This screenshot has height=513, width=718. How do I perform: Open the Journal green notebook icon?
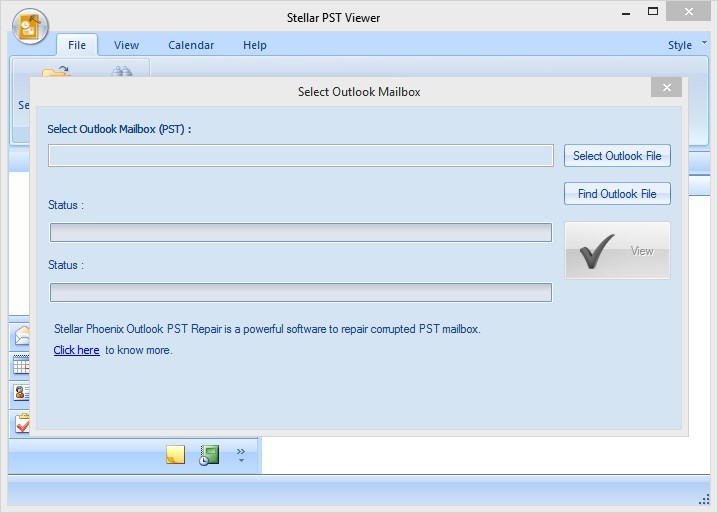tap(209, 455)
